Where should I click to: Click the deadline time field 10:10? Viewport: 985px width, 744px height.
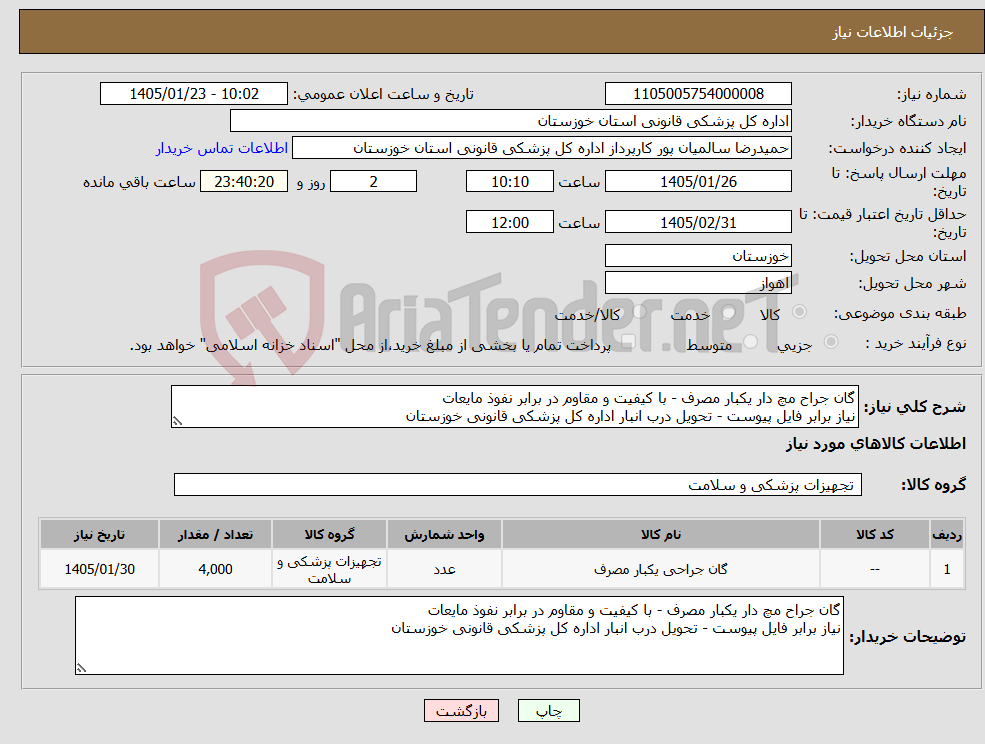pos(509,182)
